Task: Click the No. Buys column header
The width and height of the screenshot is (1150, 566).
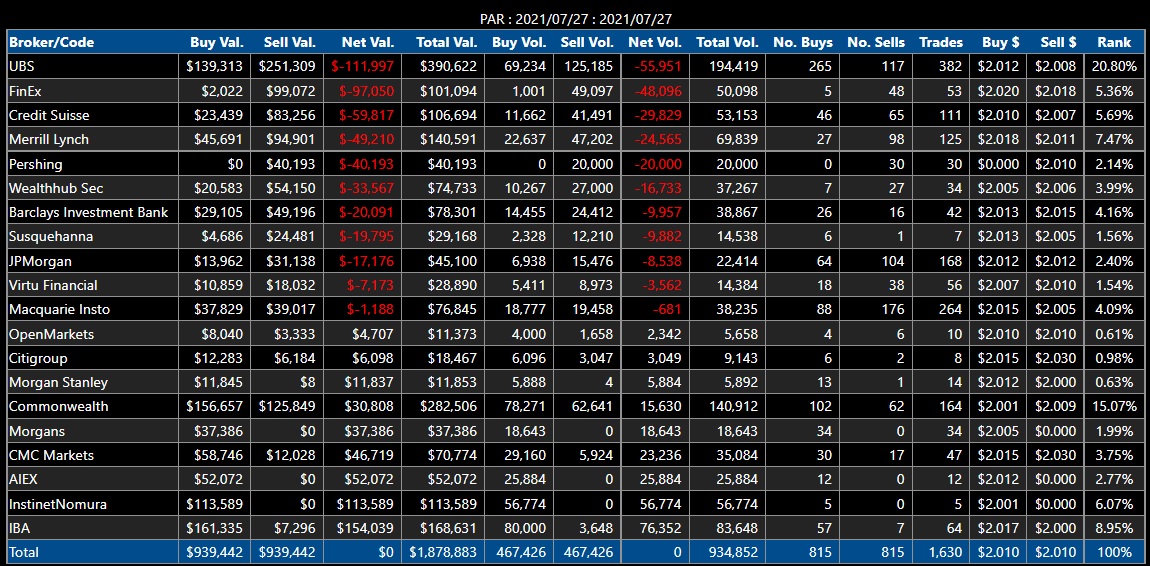Action: click(x=802, y=43)
